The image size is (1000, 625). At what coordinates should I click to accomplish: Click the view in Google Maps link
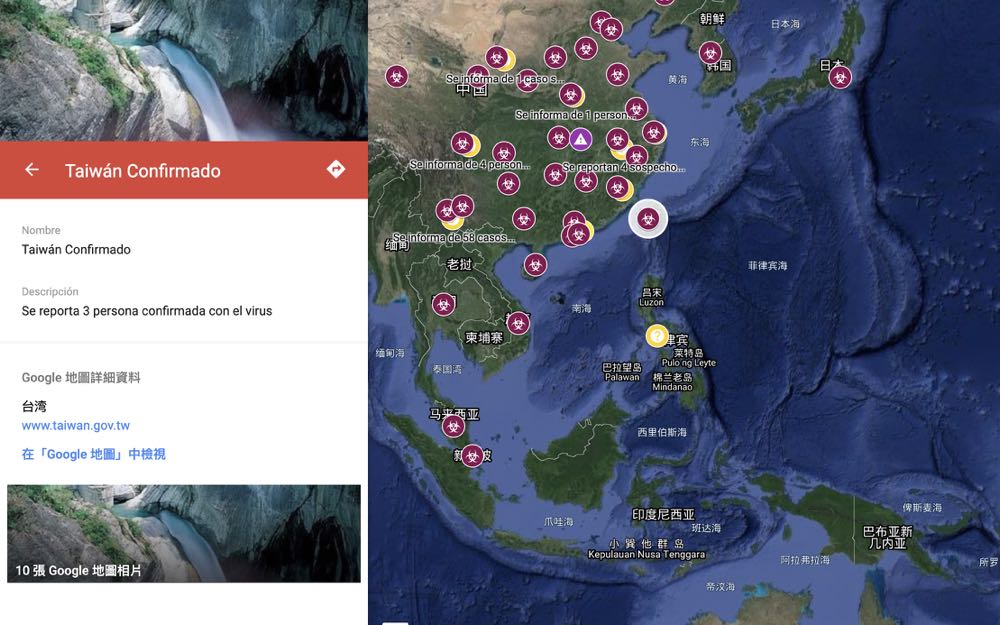[94, 454]
